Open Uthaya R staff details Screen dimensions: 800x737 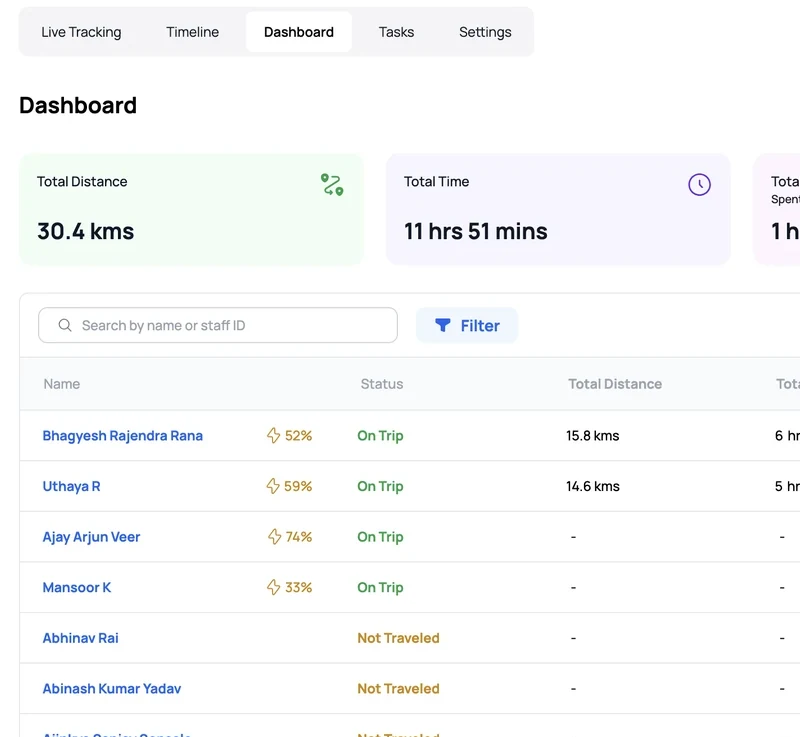point(71,486)
